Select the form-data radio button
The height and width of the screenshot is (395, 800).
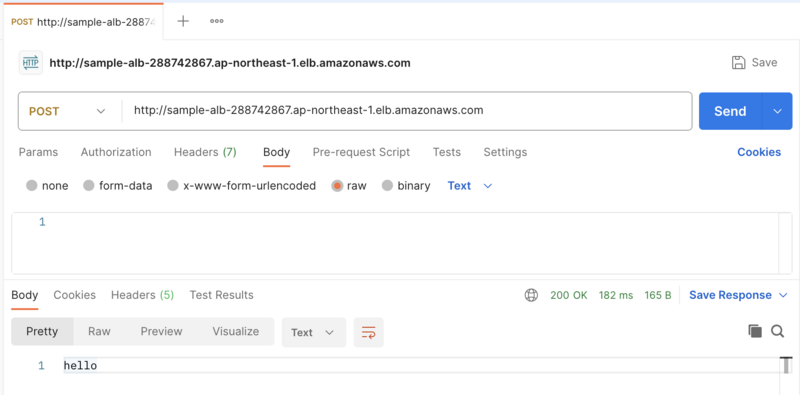pos(89,186)
